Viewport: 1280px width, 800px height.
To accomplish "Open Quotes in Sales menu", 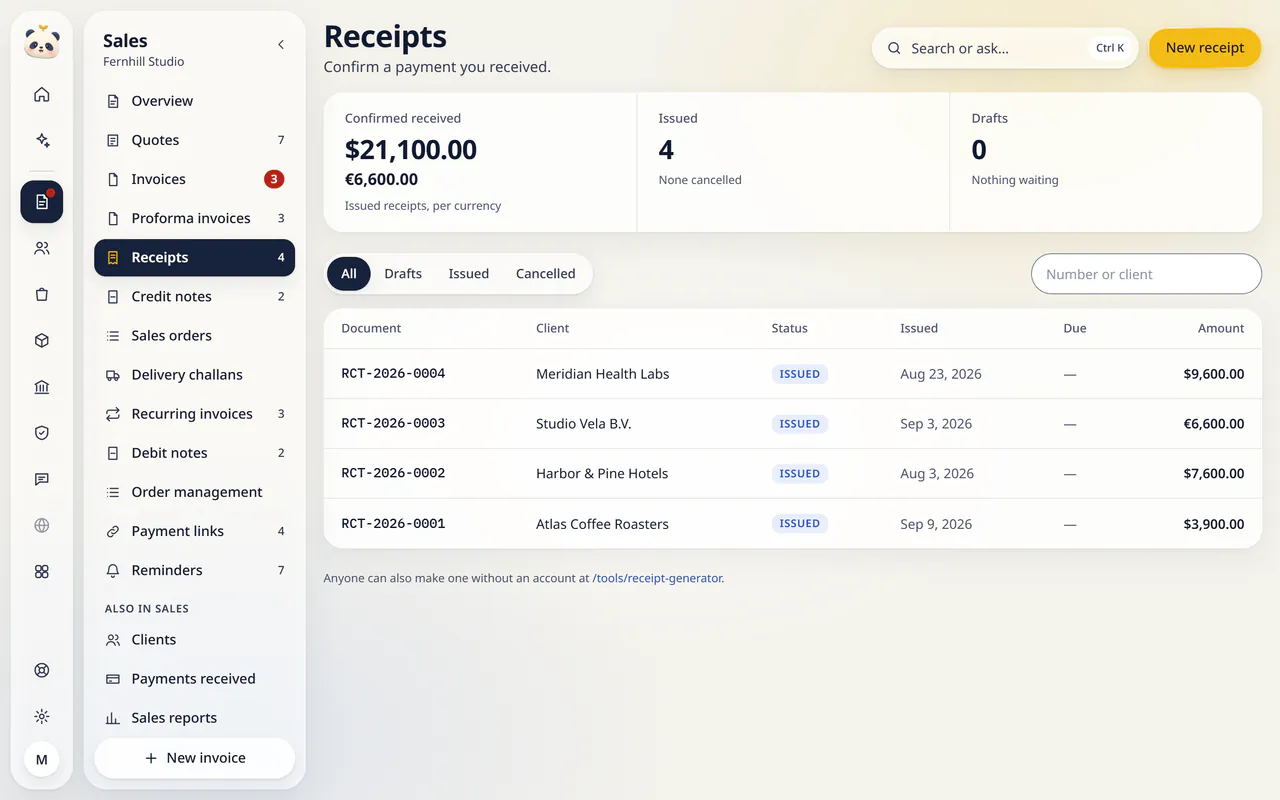I will (x=194, y=140).
